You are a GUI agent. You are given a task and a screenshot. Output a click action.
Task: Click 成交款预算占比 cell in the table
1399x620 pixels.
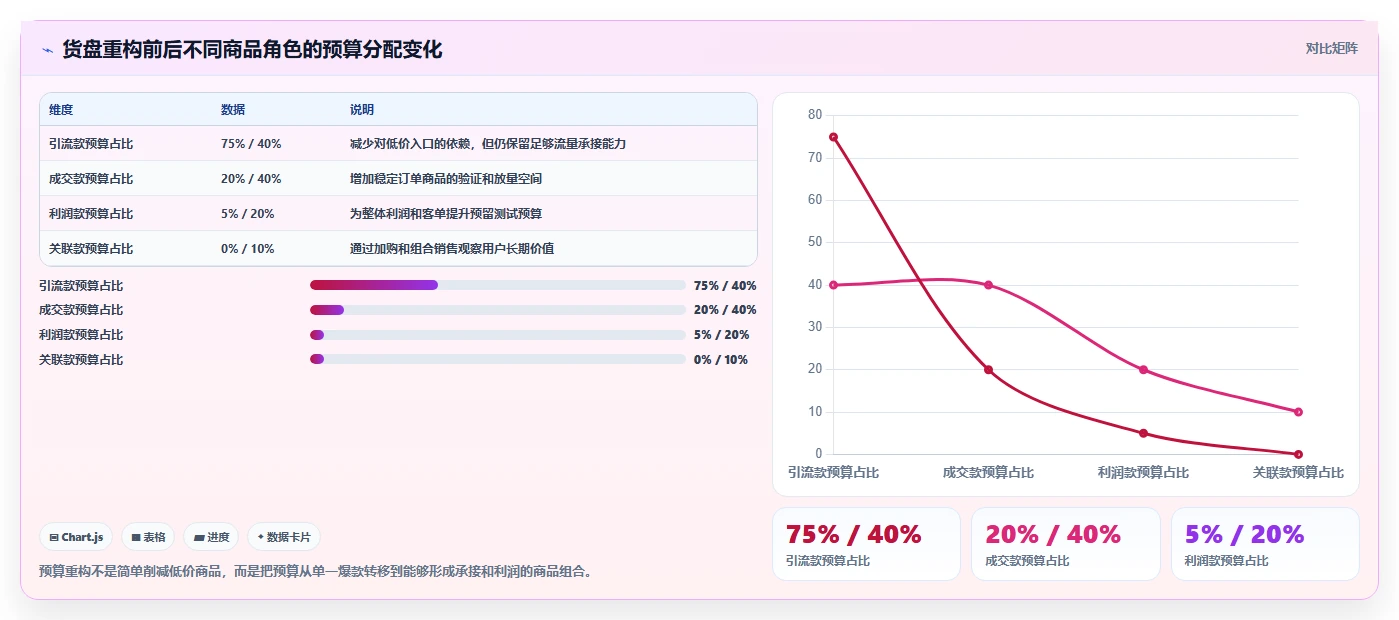pyautogui.click(x=91, y=179)
